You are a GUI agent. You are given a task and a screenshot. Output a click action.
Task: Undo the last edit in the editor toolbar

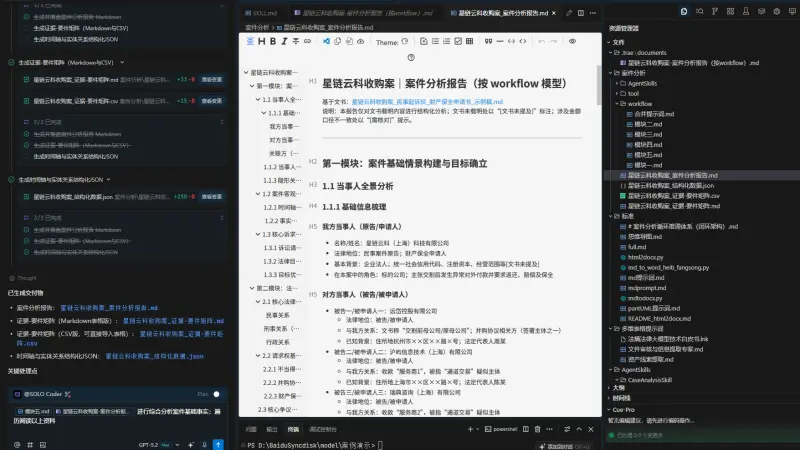[x=541, y=41]
